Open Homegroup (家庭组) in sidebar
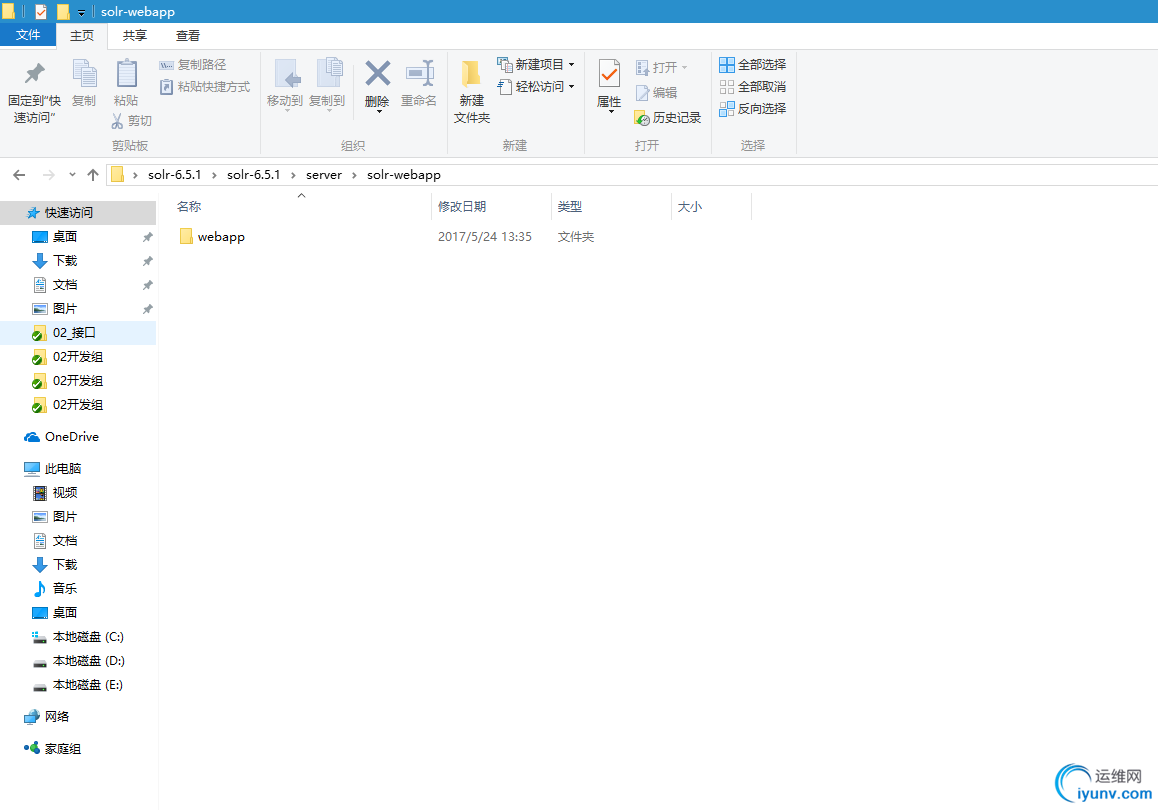The height and width of the screenshot is (810, 1158). click(x=53, y=749)
